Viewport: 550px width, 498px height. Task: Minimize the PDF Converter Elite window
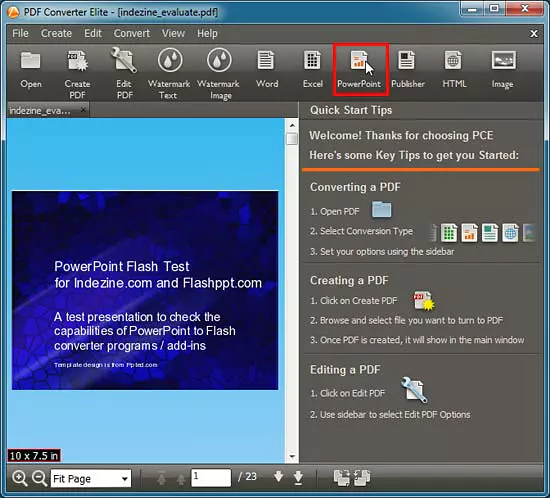tap(472, 8)
